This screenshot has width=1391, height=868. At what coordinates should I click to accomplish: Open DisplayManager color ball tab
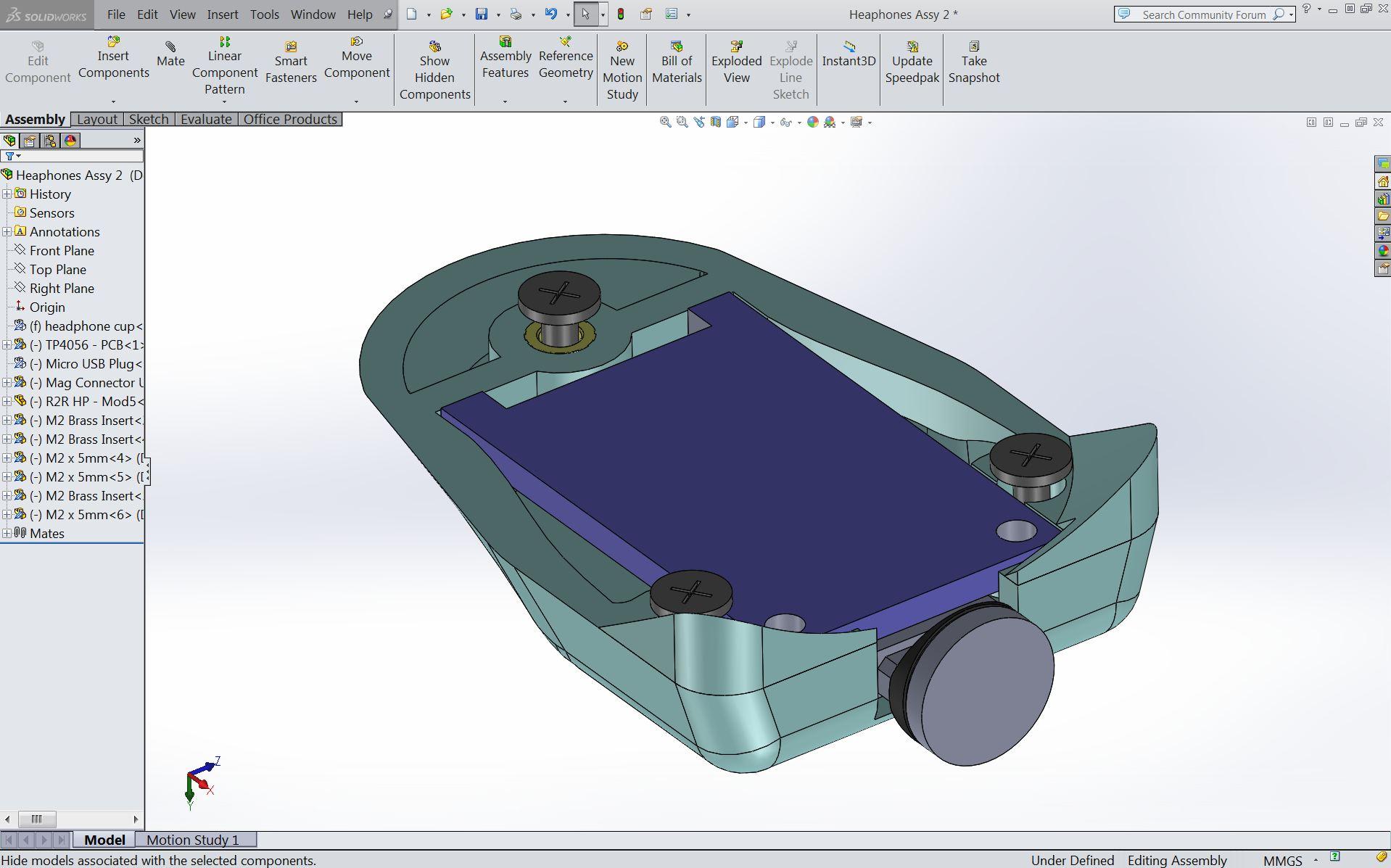pos(70,140)
